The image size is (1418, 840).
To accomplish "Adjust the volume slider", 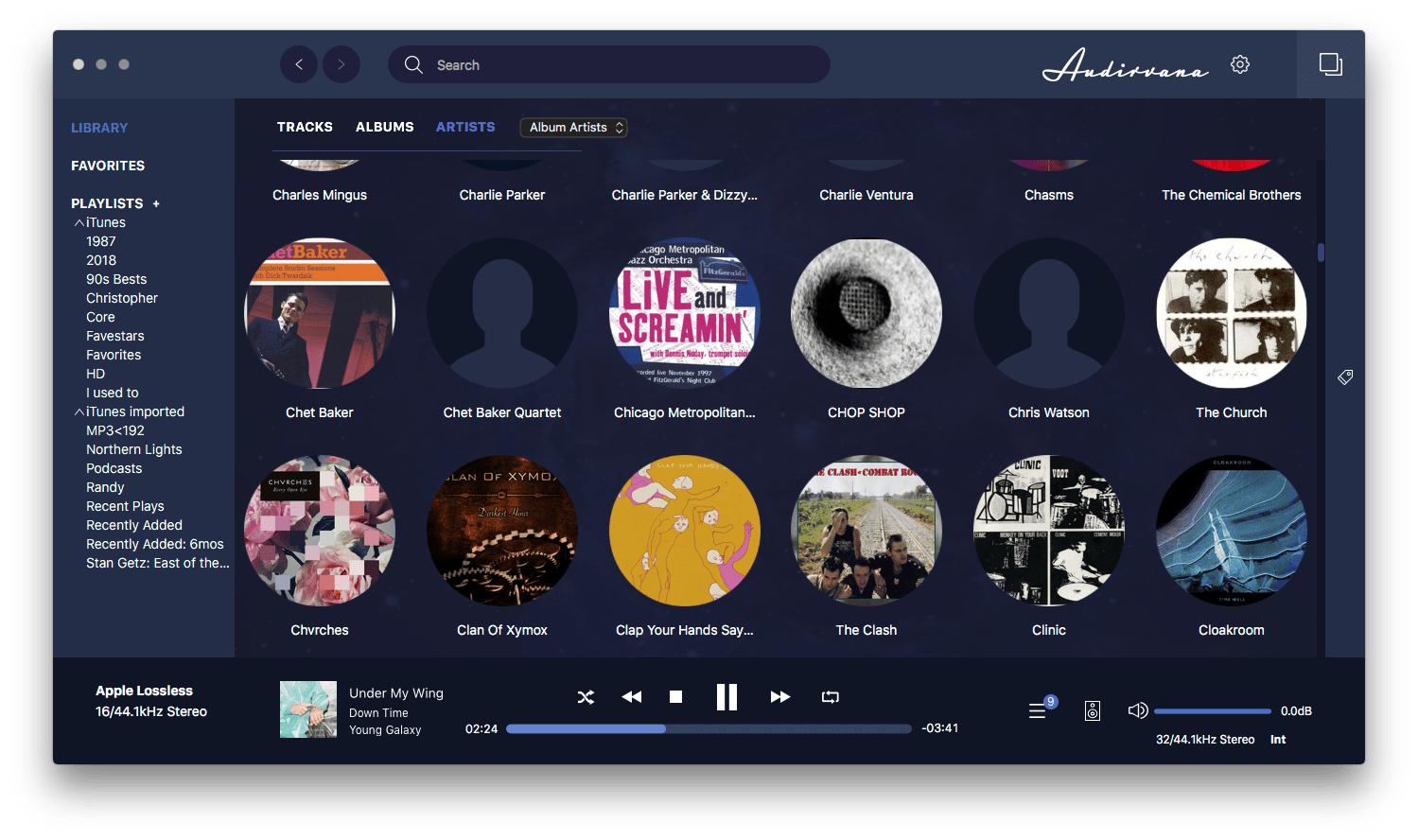I will click(x=1213, y=710).
